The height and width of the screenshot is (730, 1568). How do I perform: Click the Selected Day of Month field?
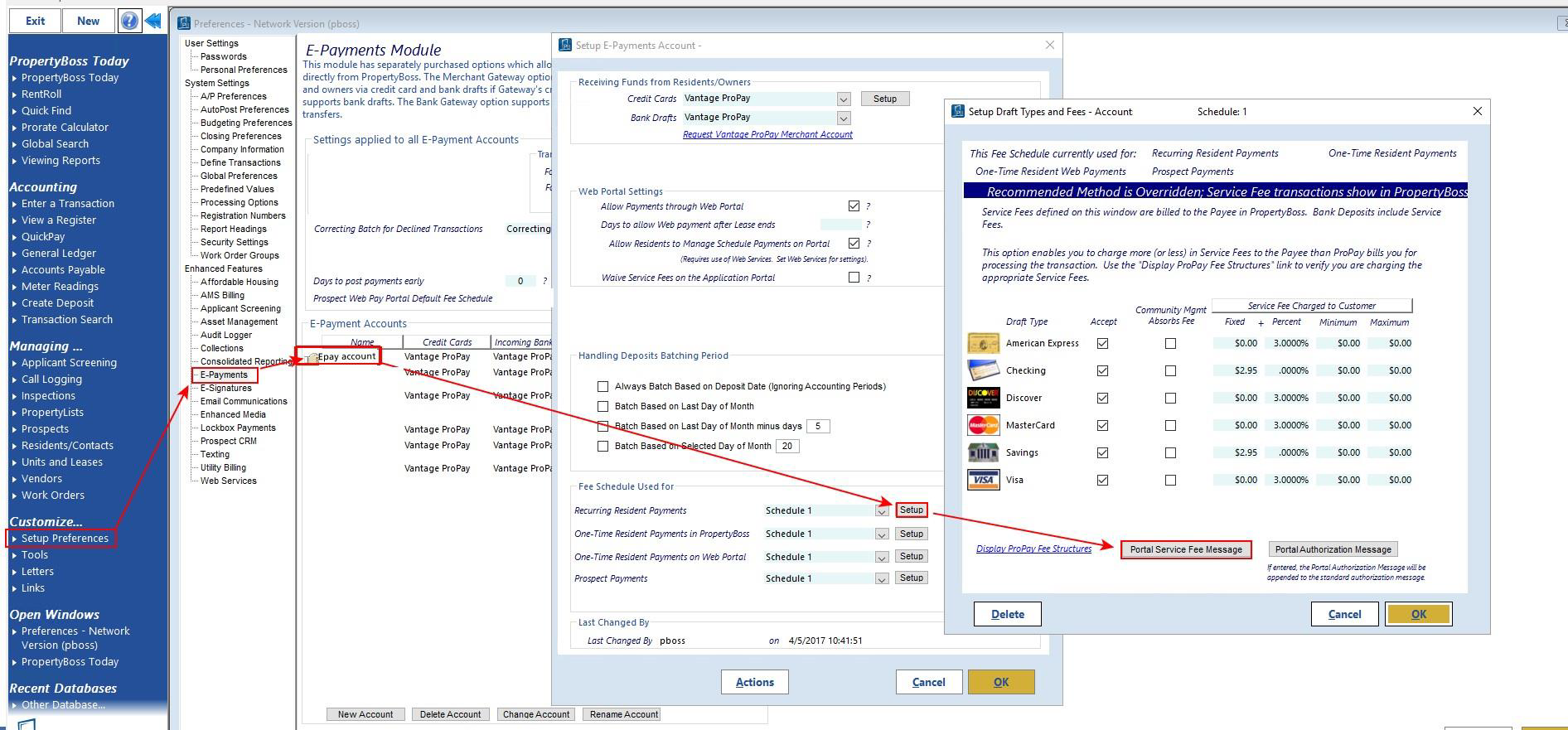point(787,446)
